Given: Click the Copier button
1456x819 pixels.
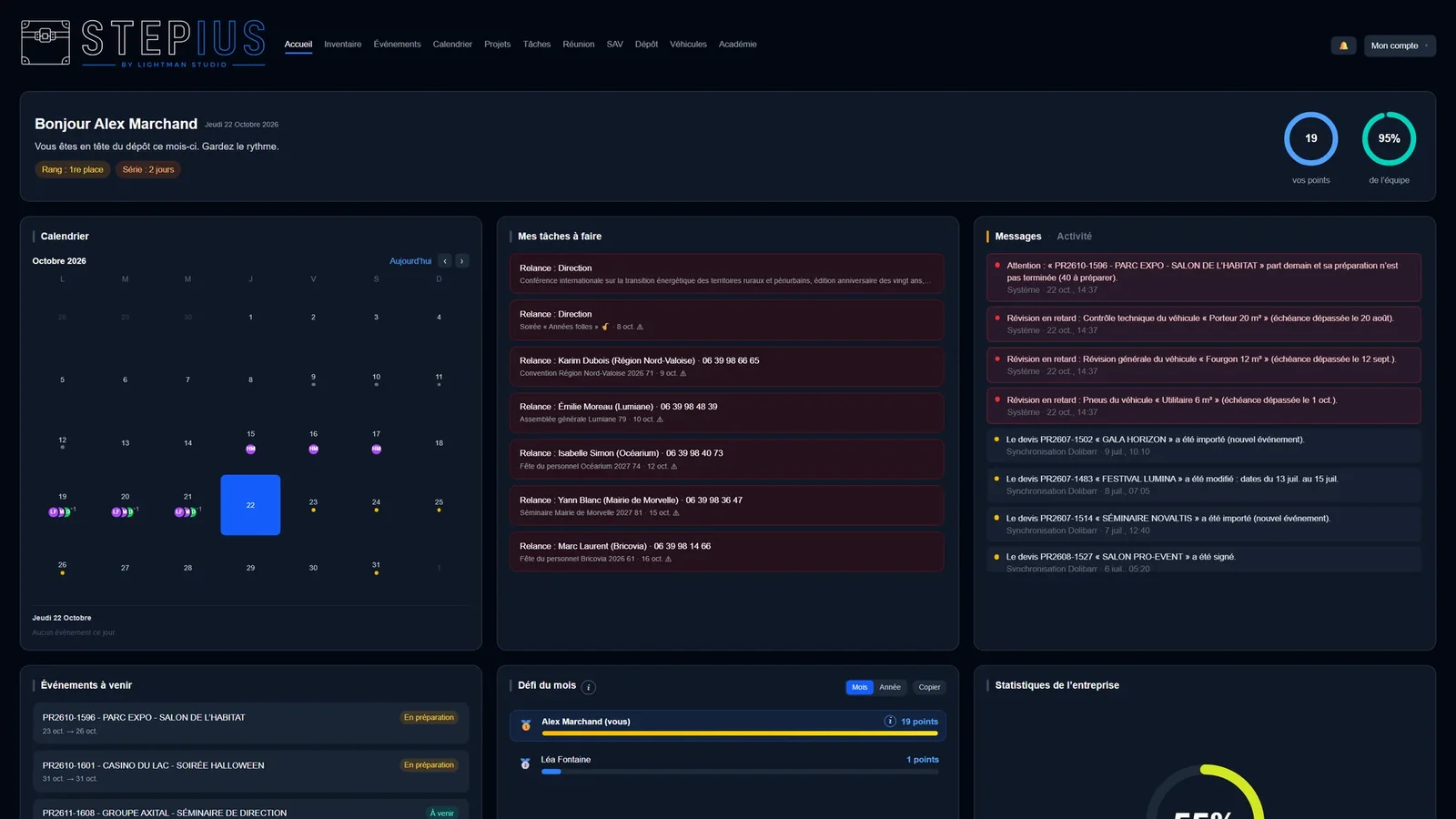Looking at the screenshot, I should 929,687.
